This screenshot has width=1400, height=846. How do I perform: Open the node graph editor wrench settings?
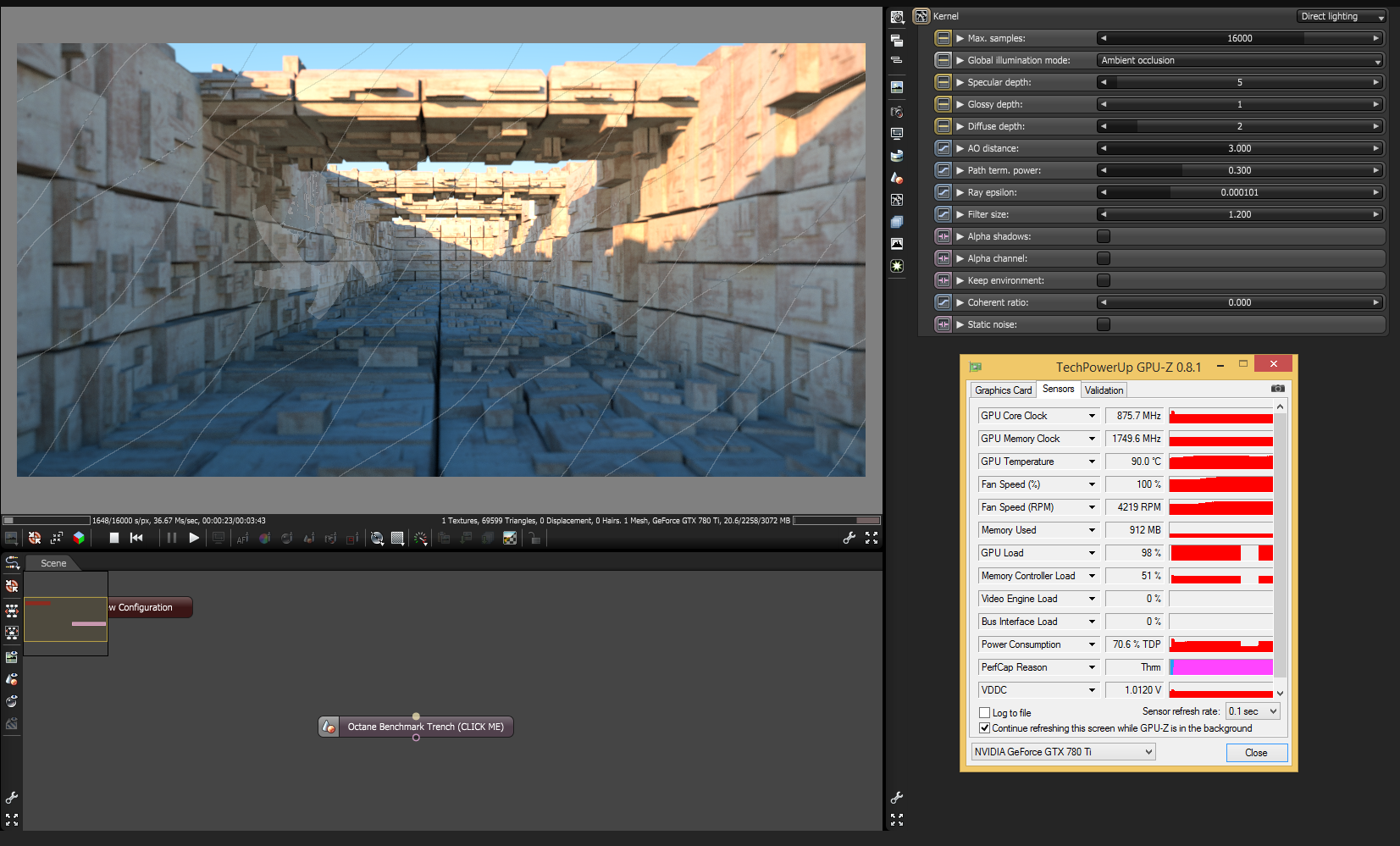(12, 798)
